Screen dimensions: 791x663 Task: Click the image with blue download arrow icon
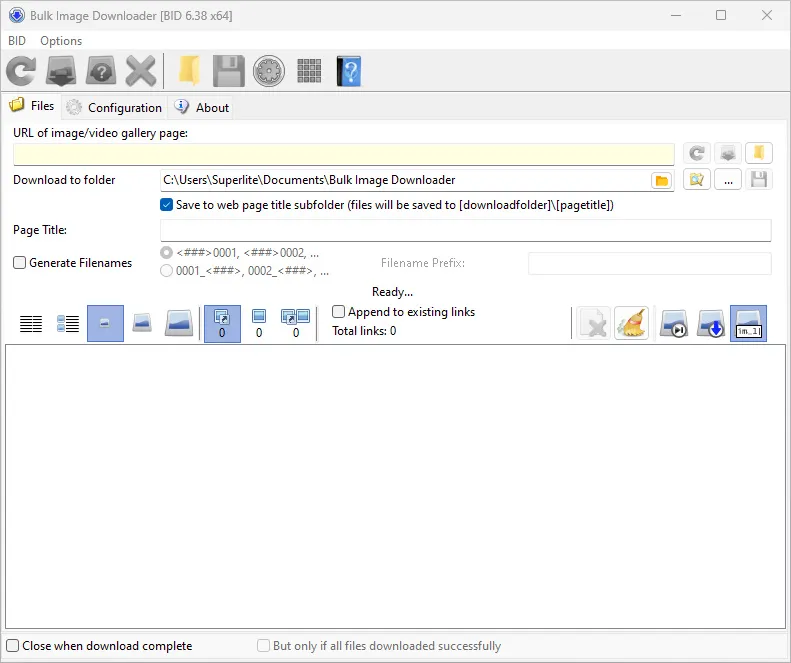(x=711, y=323)
